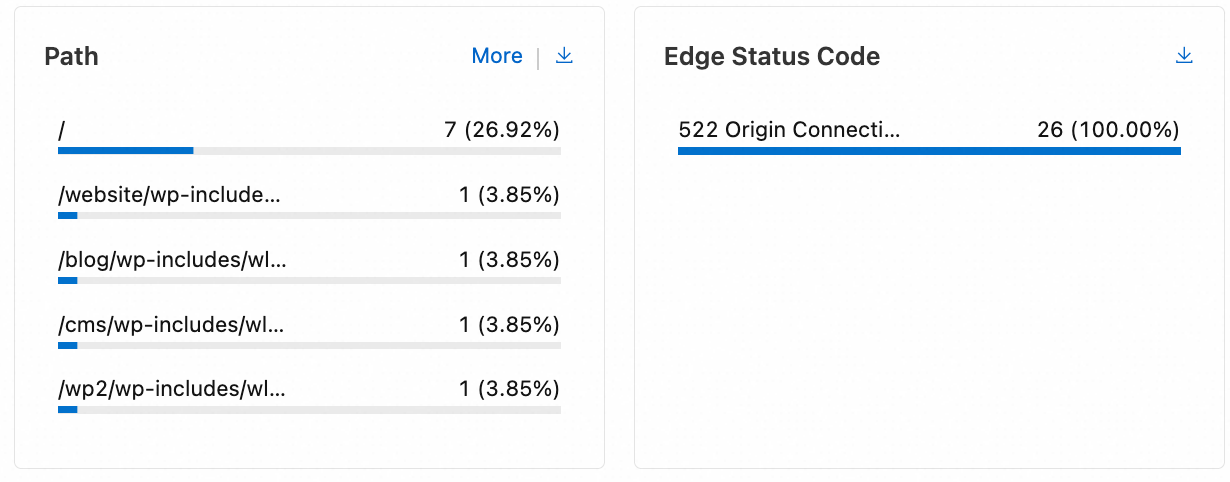This screenshot has width=1230, height=482.
Task: Click the bar under /wp2/wp-includes path
Action: [x=309, y=410]
